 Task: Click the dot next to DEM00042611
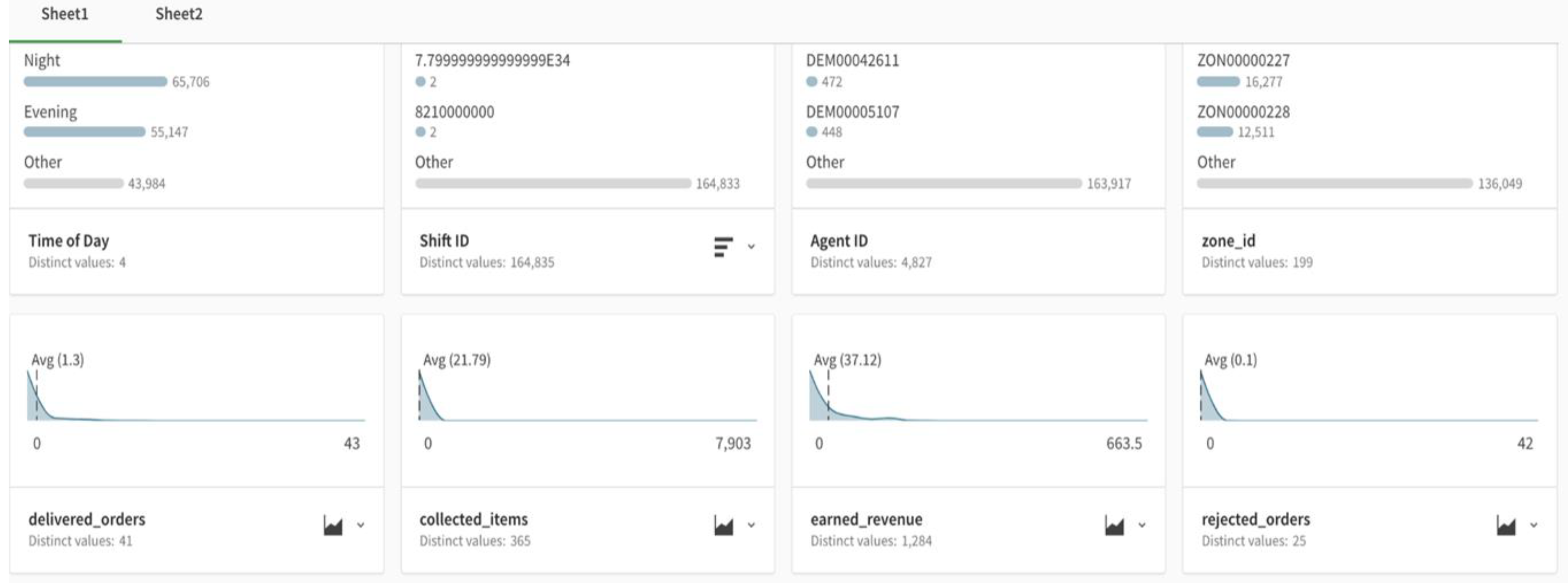point(811,81)
